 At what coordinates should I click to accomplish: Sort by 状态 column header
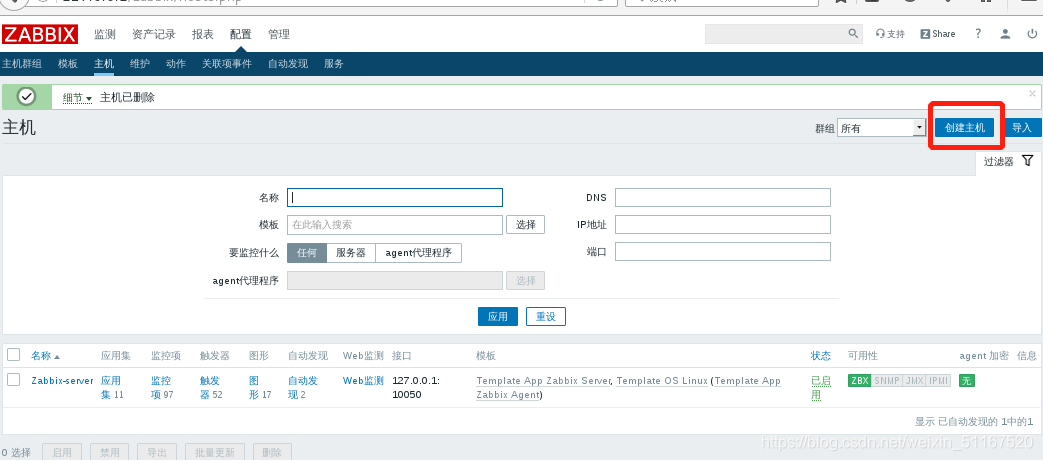[821, 356]
